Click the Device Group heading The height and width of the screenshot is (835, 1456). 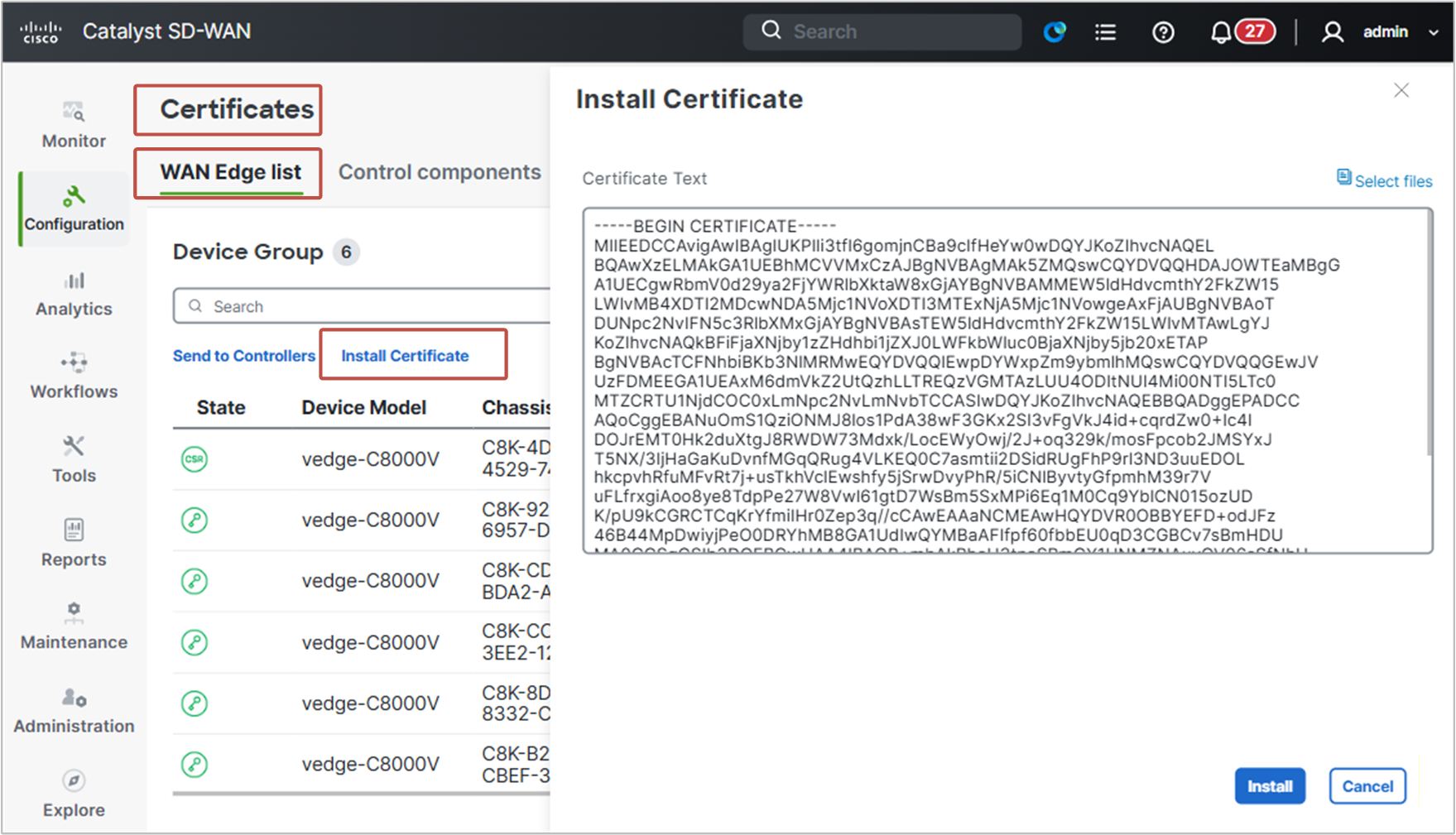tap(247, 252)
